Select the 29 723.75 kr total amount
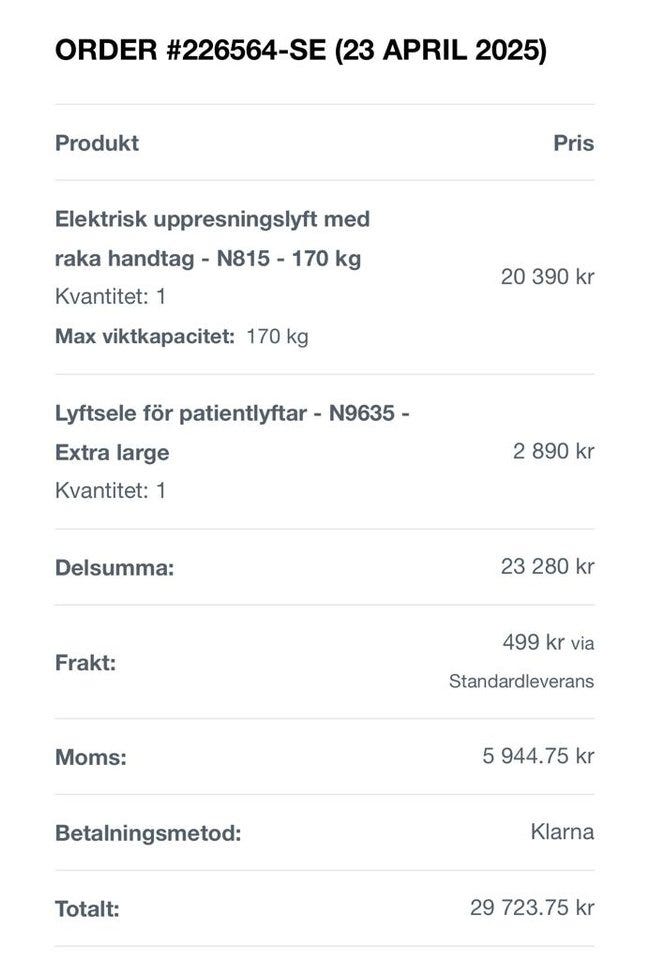This screenshot has width=650, height=960. [532, 908]
